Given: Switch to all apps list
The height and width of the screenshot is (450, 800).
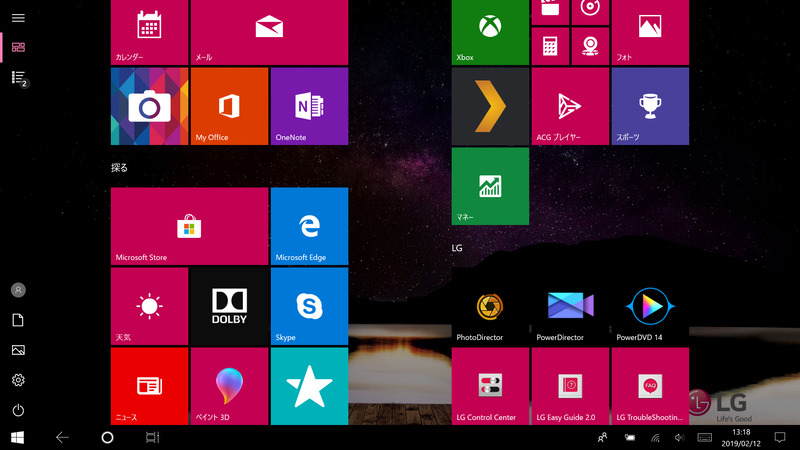Looking at the screenshot, I should (18, 78).
